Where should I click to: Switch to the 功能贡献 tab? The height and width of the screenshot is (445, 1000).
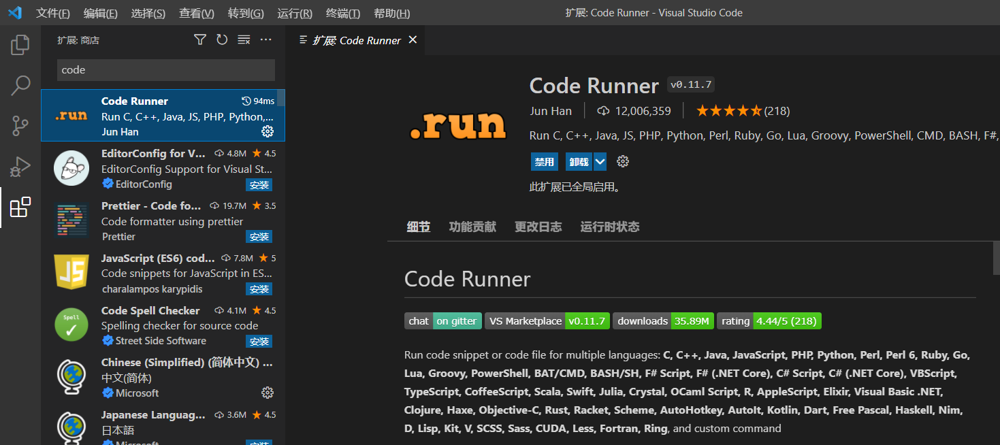[x=473, y=227]
